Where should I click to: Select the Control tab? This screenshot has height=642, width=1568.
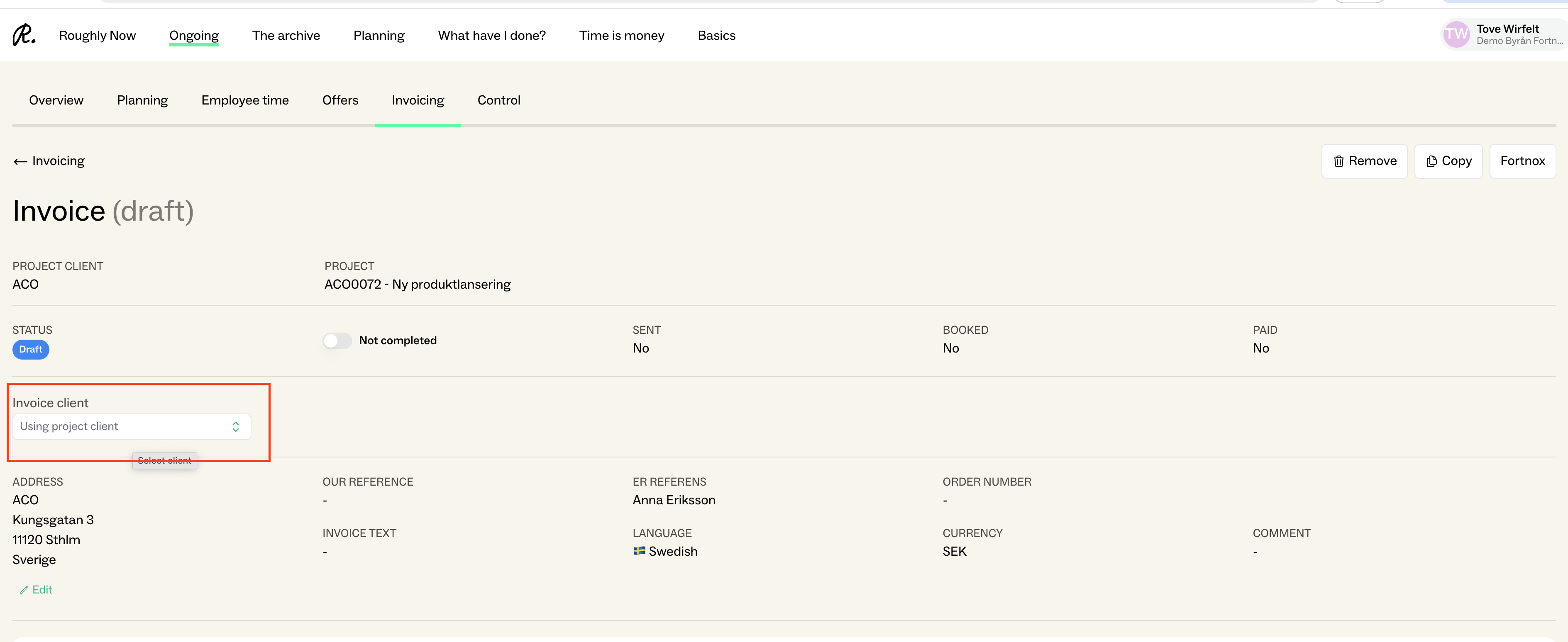click(x=498, y=100)
